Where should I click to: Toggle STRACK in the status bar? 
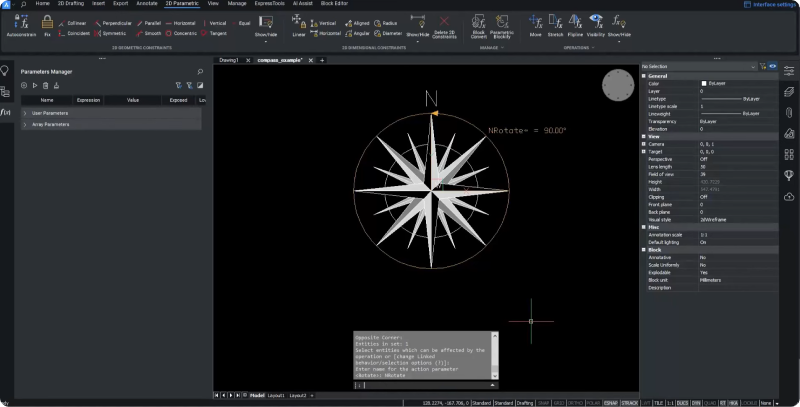(629, 402)
